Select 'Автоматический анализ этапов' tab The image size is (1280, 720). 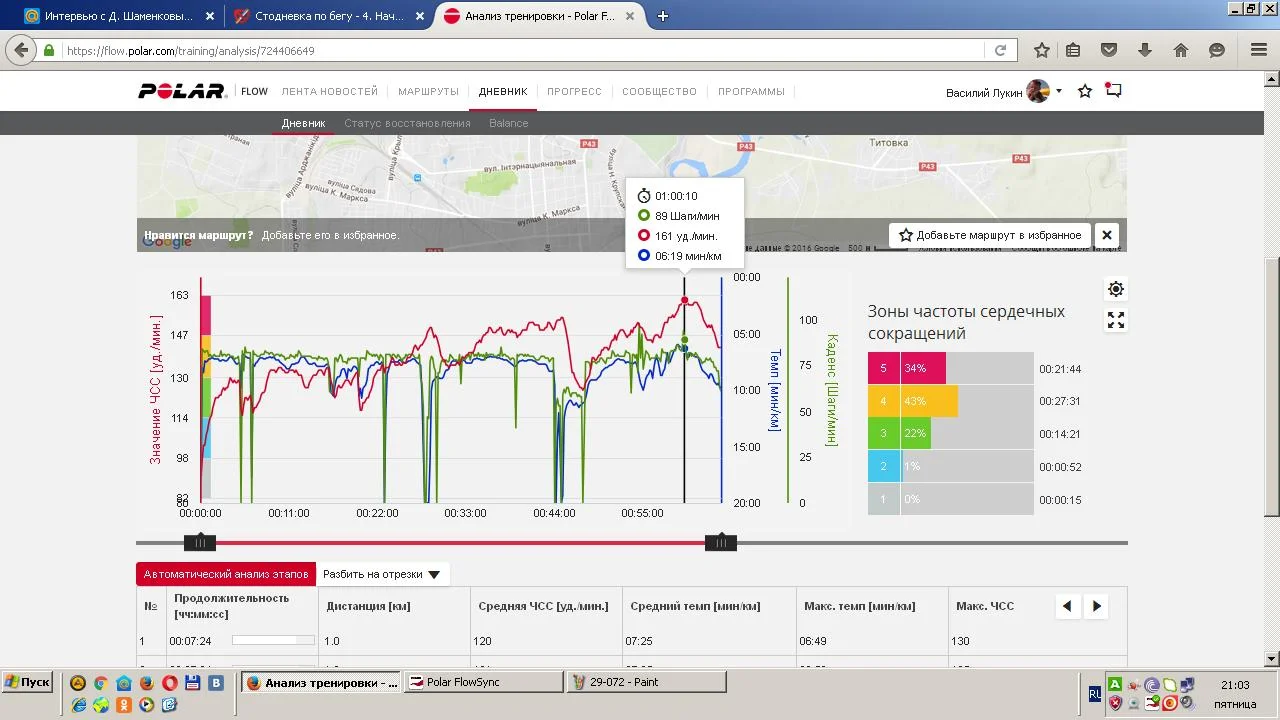coord(226,574)
